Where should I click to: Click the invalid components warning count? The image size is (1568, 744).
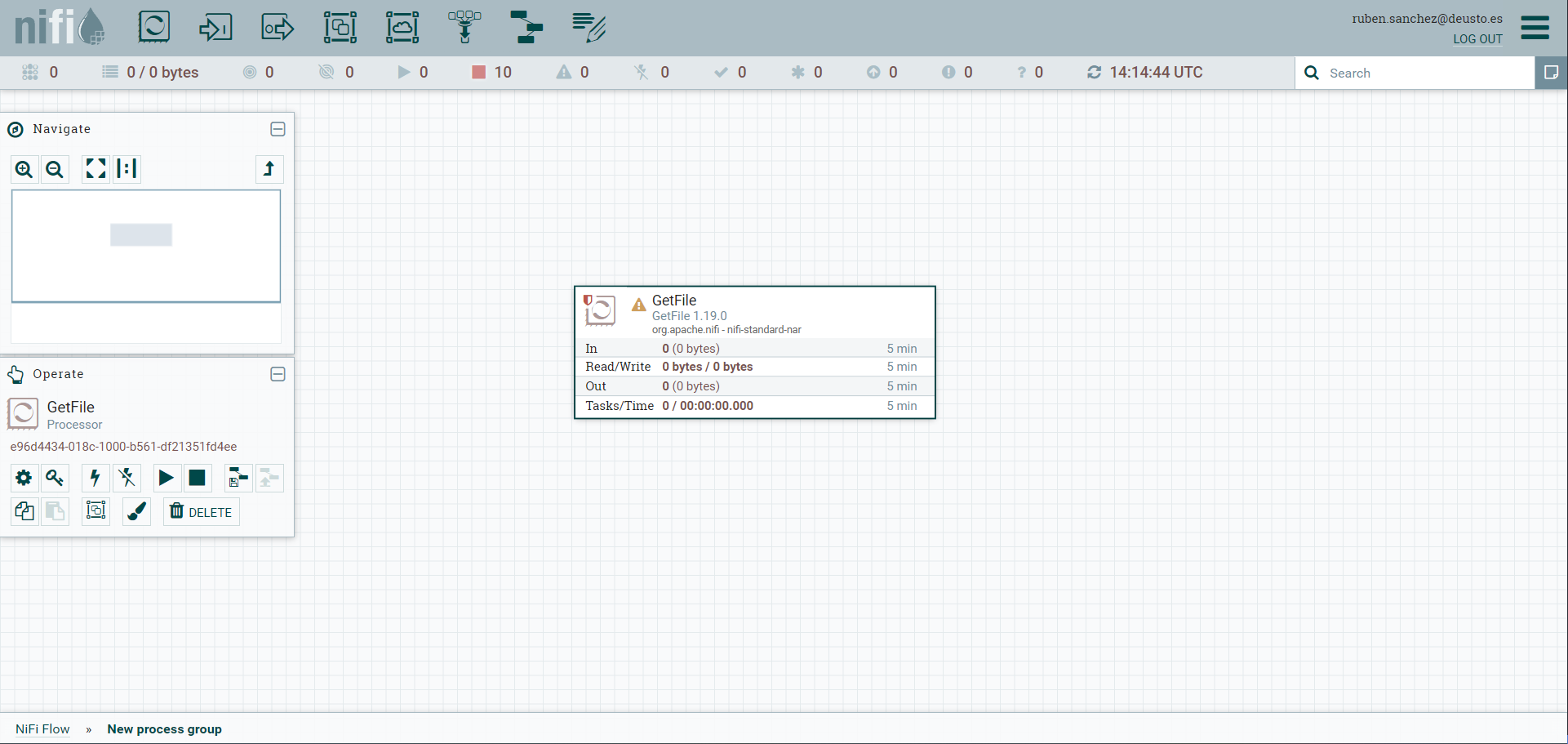pyautogui.click(x=573, y=73)
